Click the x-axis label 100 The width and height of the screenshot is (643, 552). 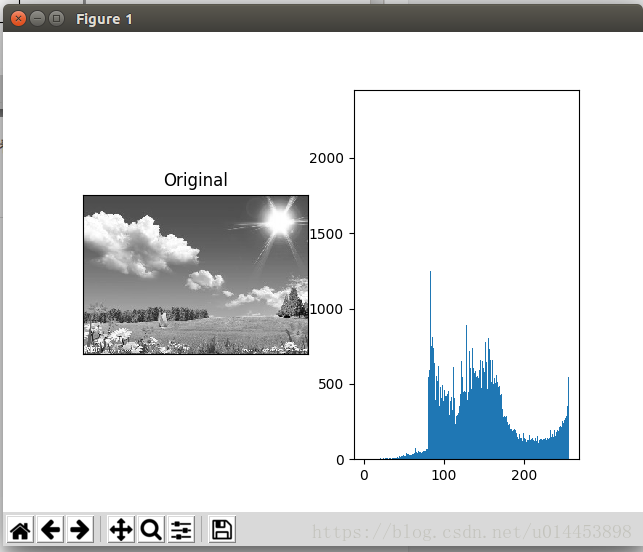coord(444,475)
